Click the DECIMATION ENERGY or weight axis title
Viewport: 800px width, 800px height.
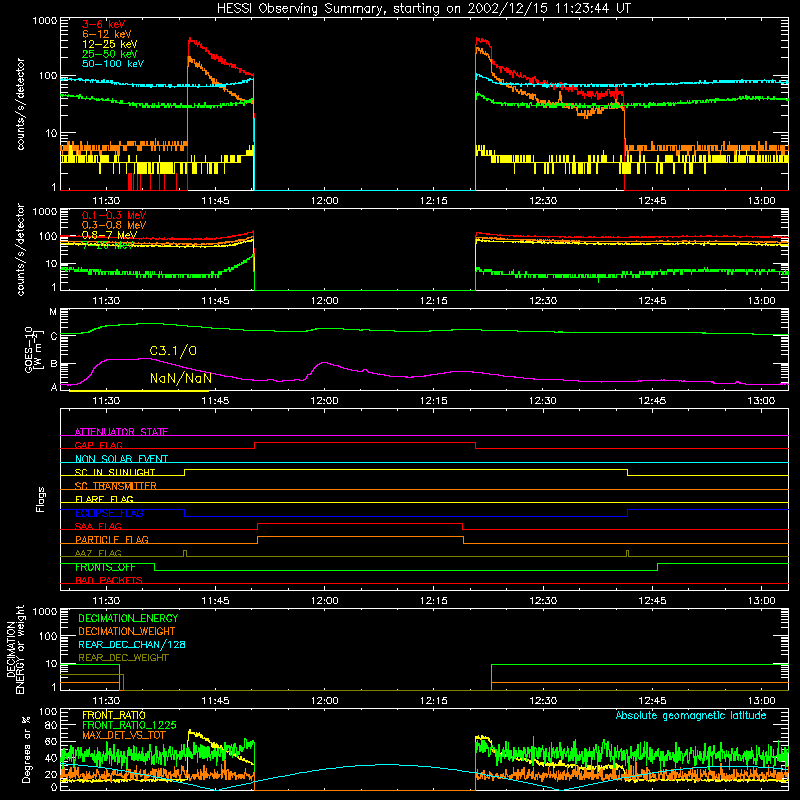pos(16,649)
